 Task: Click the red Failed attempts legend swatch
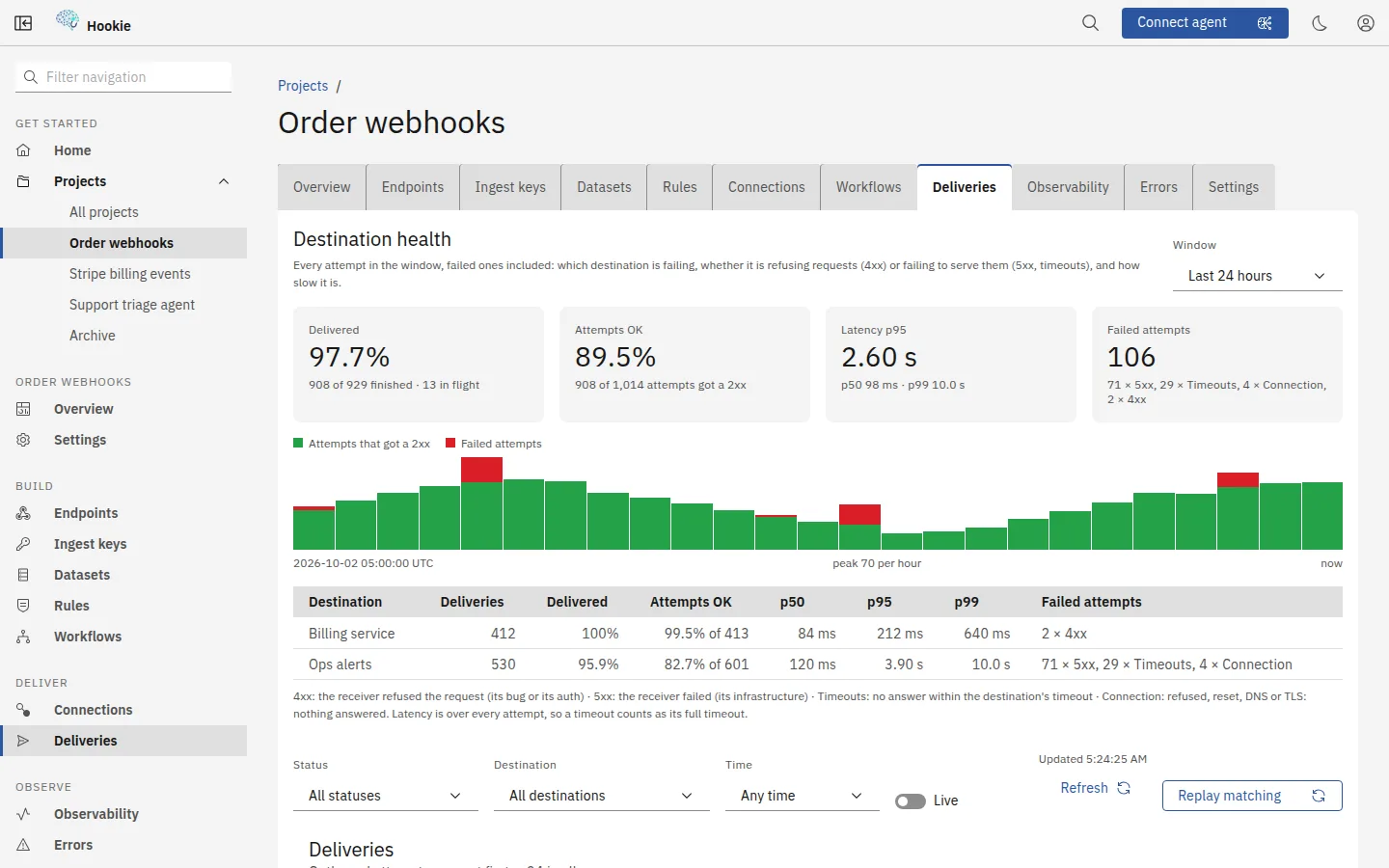450,443
